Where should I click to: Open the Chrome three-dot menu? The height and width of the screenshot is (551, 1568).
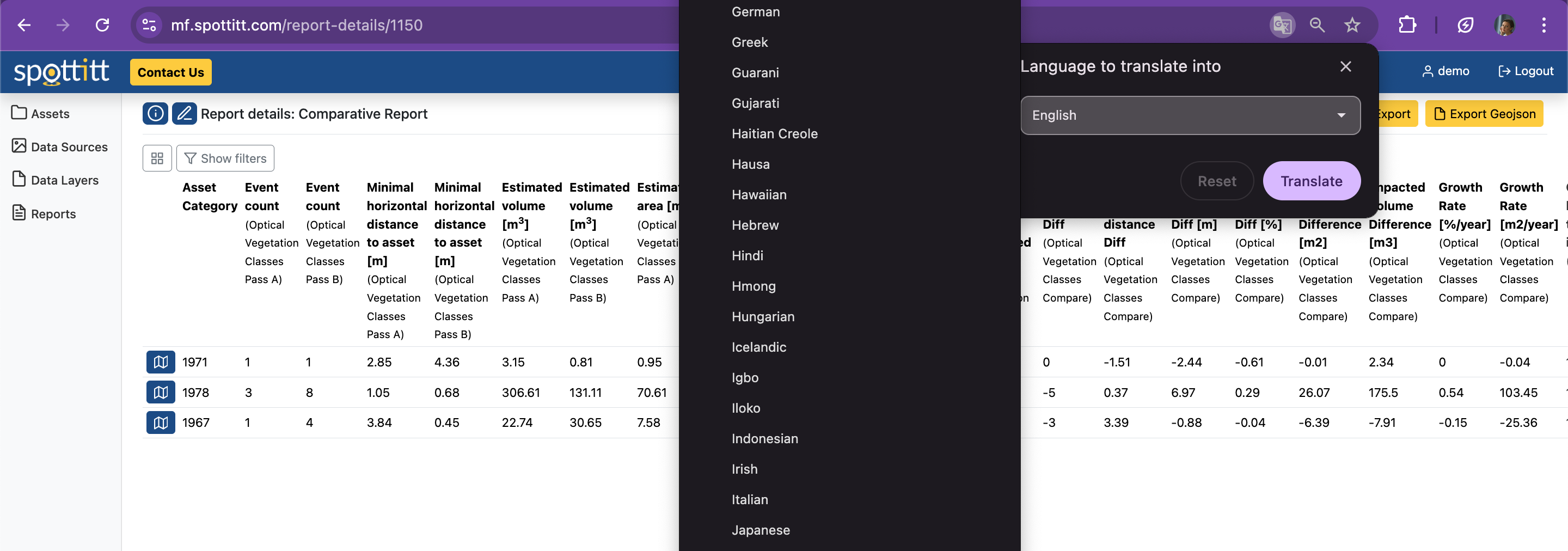(x=1543, y=25)
